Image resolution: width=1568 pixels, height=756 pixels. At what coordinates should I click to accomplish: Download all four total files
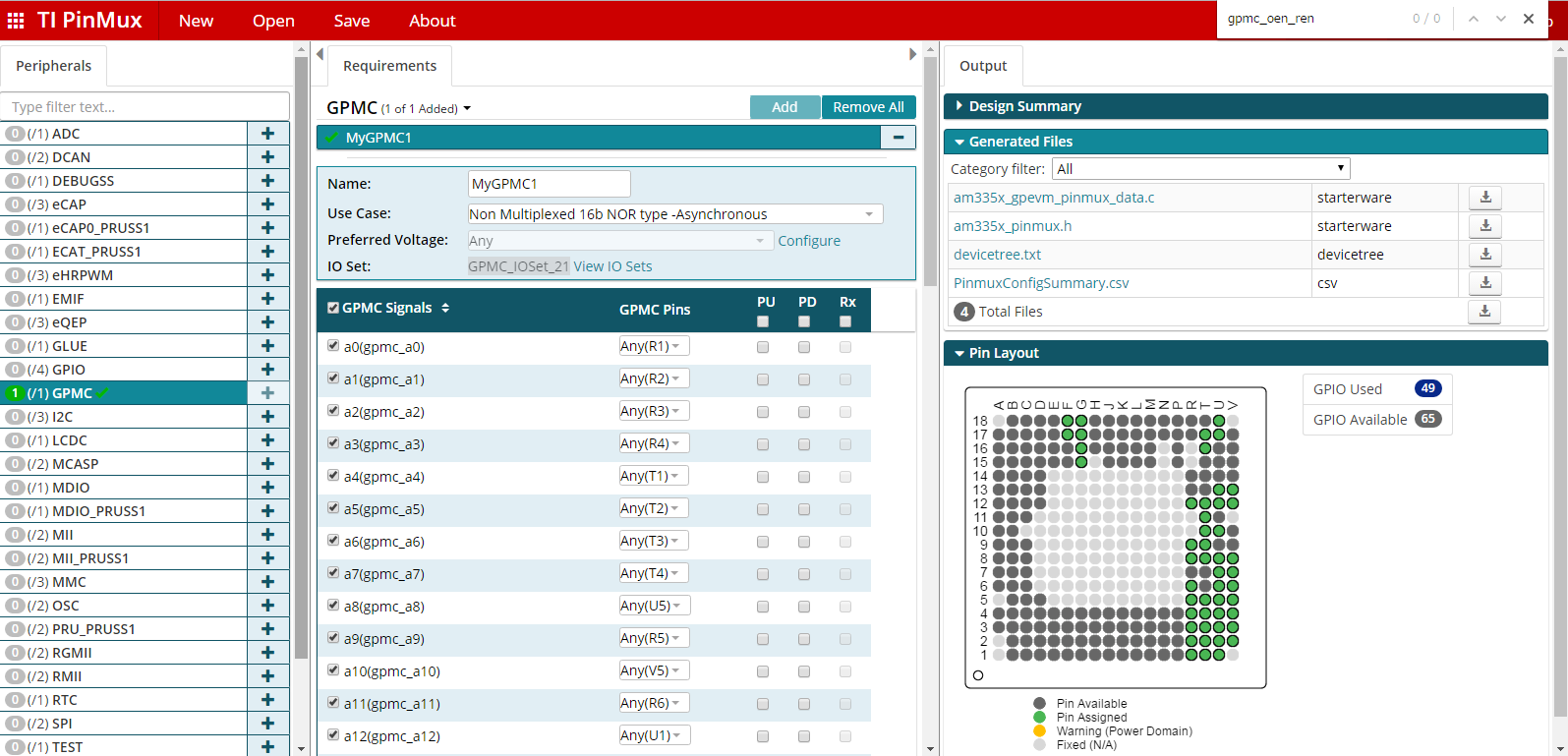coord(1484,312)
